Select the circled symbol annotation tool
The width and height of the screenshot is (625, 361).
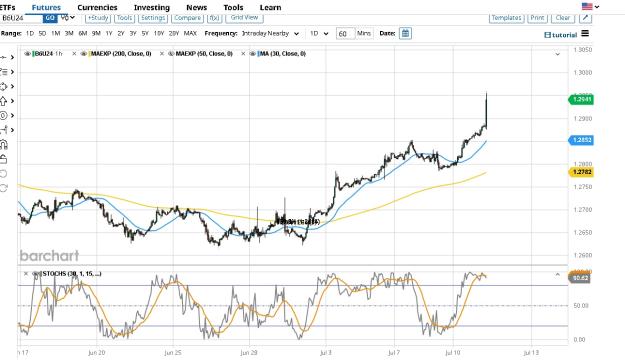coord(4,116)
